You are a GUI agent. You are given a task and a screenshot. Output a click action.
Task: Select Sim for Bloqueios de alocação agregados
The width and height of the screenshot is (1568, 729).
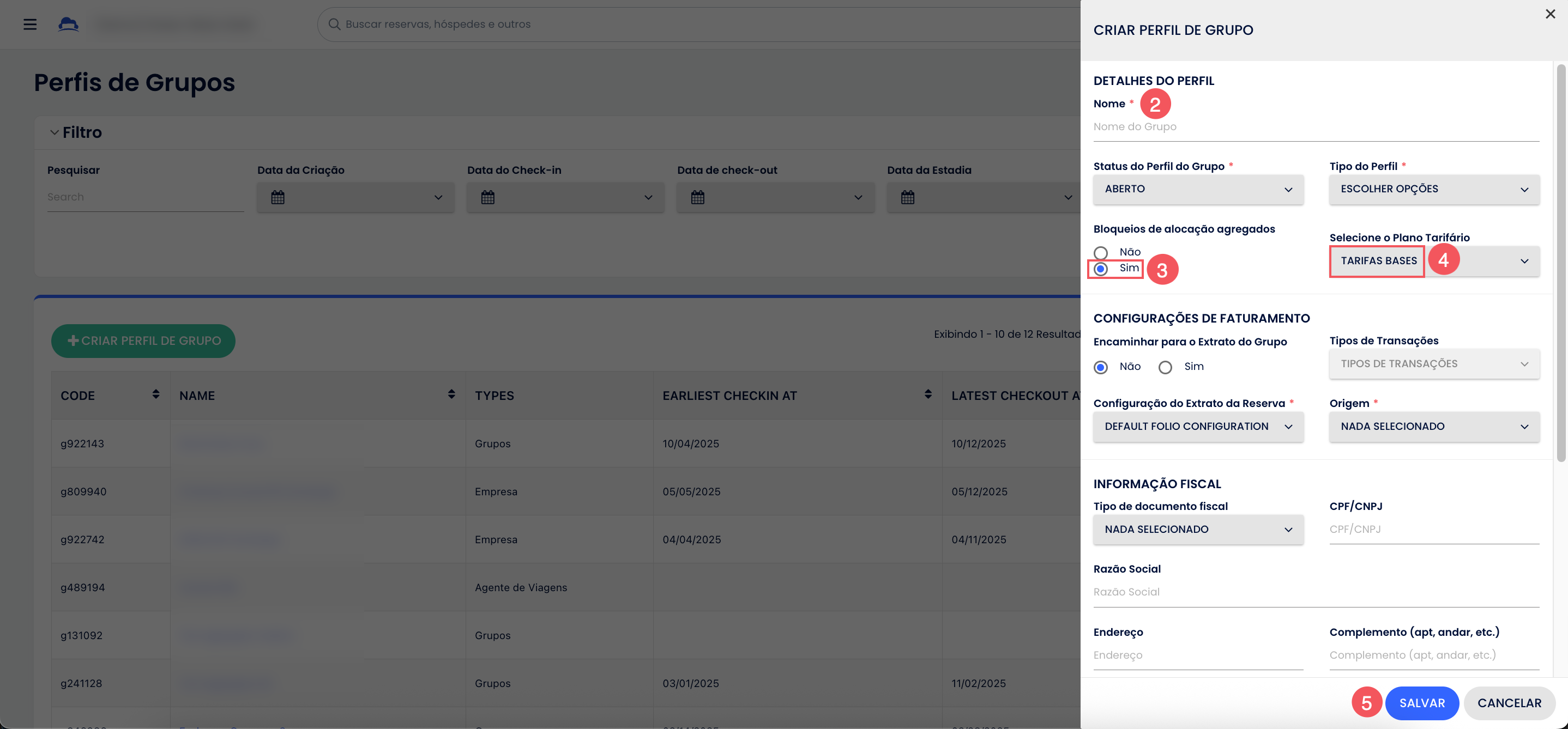point(1101,269)
